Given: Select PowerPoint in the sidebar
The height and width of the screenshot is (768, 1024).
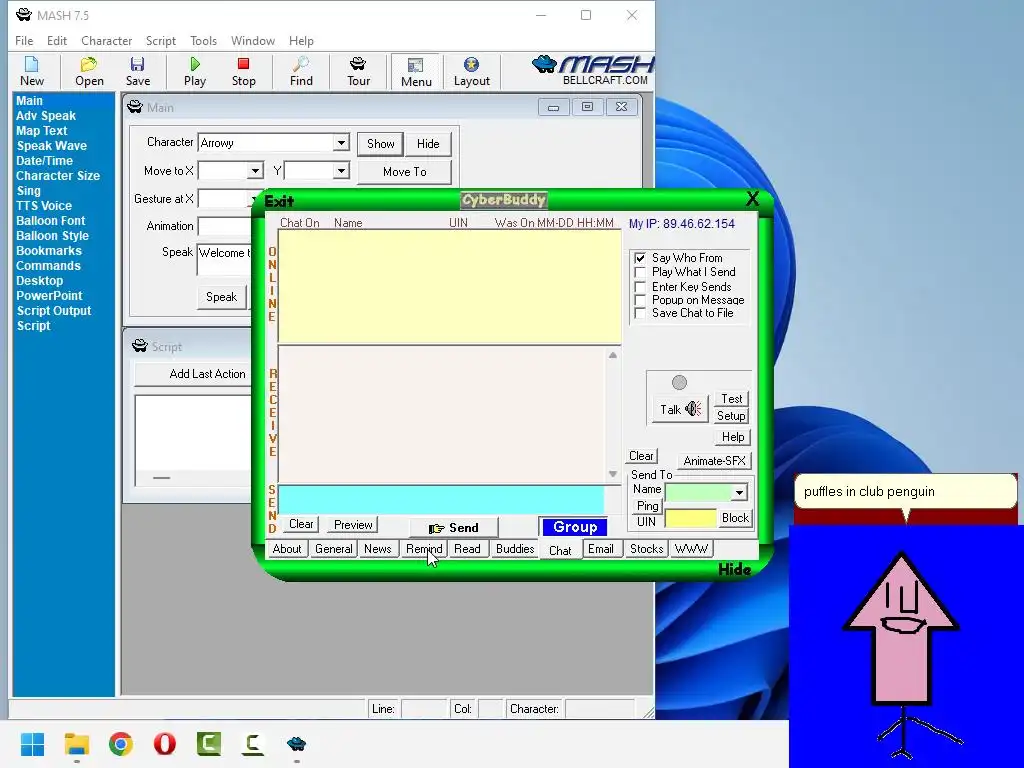Looking at the screenshot, I should pyautogui.click(x=49, y=296).
